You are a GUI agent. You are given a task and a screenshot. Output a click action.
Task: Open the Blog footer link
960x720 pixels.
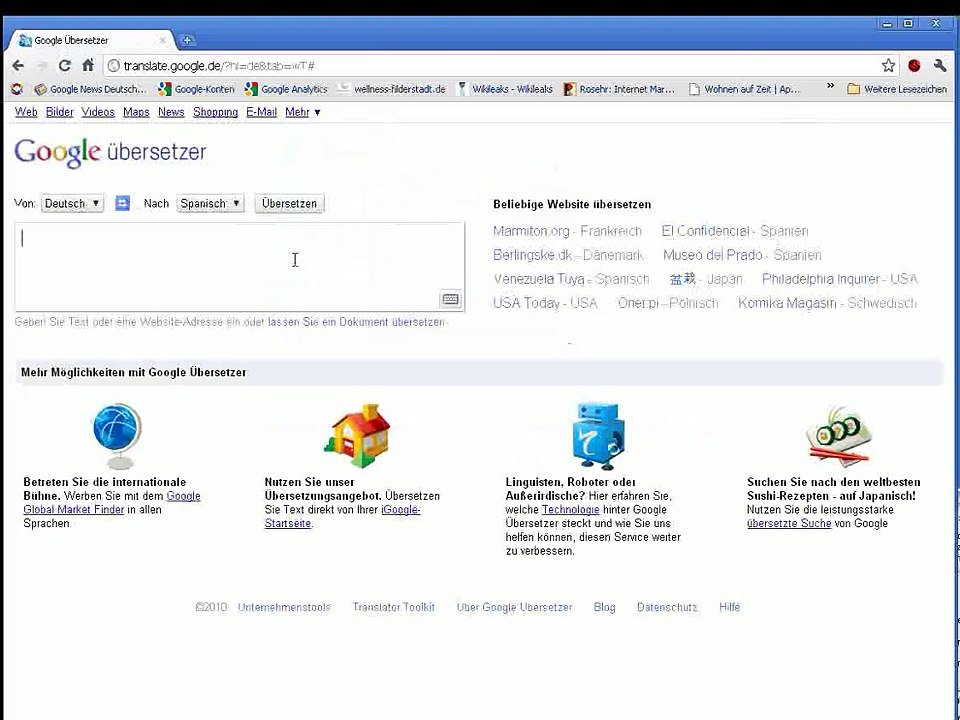pos(604,607)
